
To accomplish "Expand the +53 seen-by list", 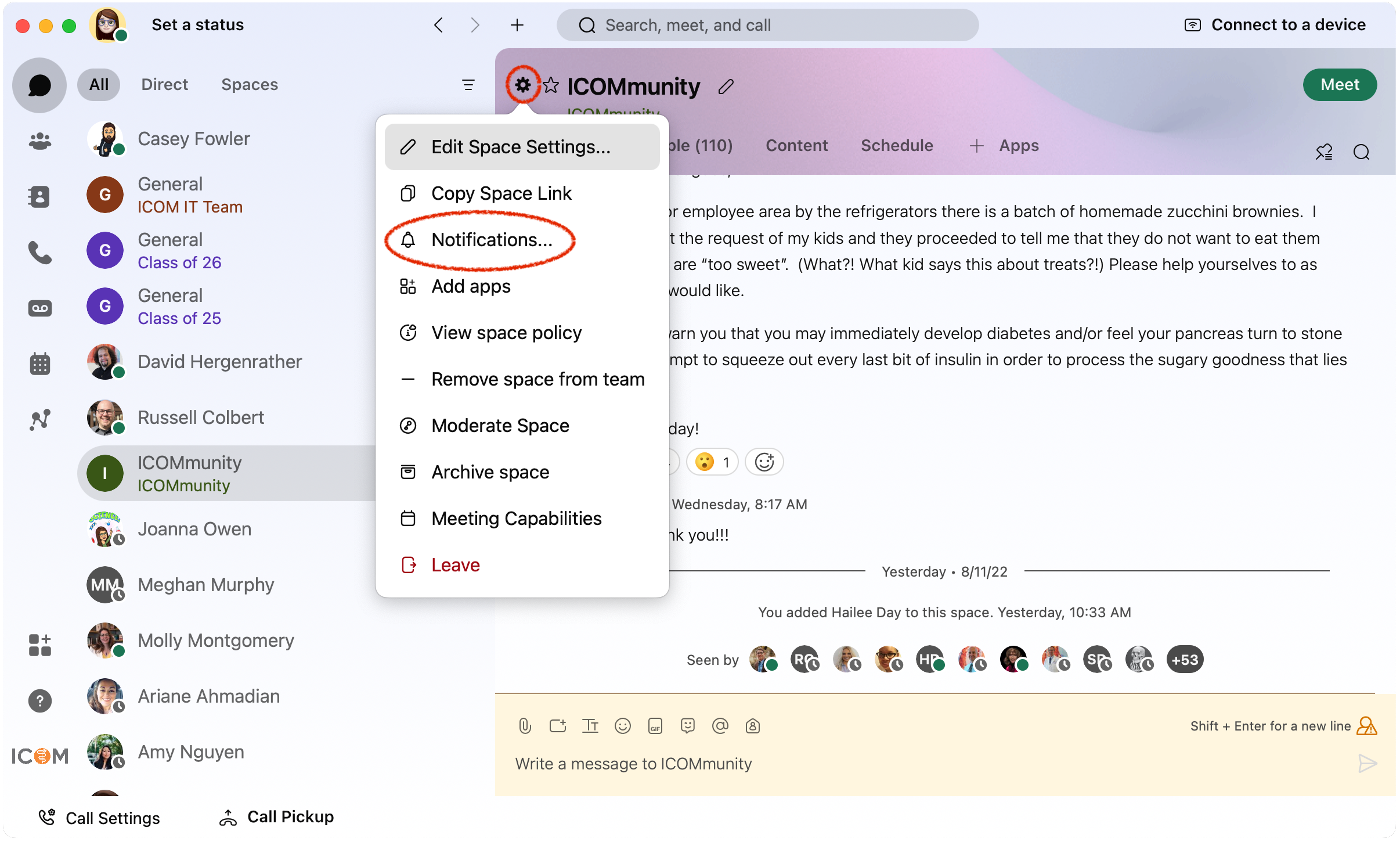I will click(x=1185, y=660).
